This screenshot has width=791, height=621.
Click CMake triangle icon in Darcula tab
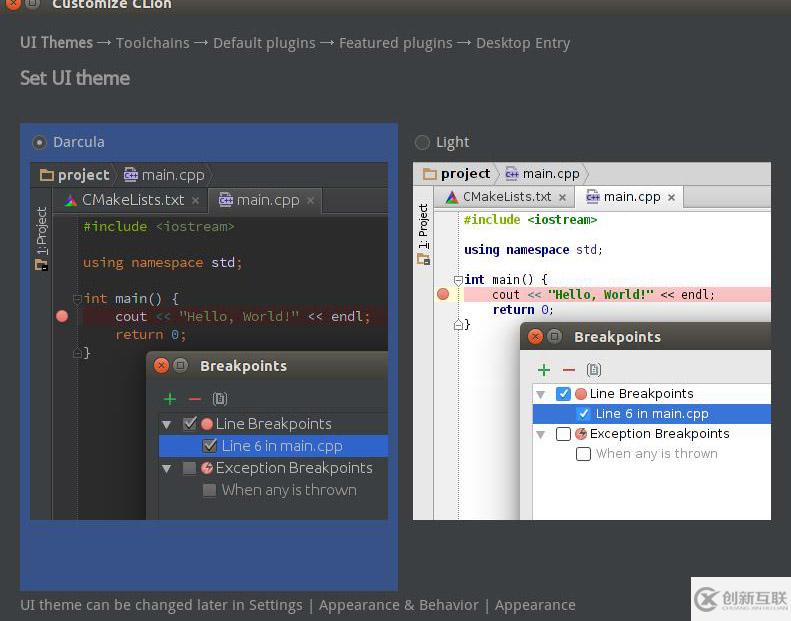(x=71, y=201)
